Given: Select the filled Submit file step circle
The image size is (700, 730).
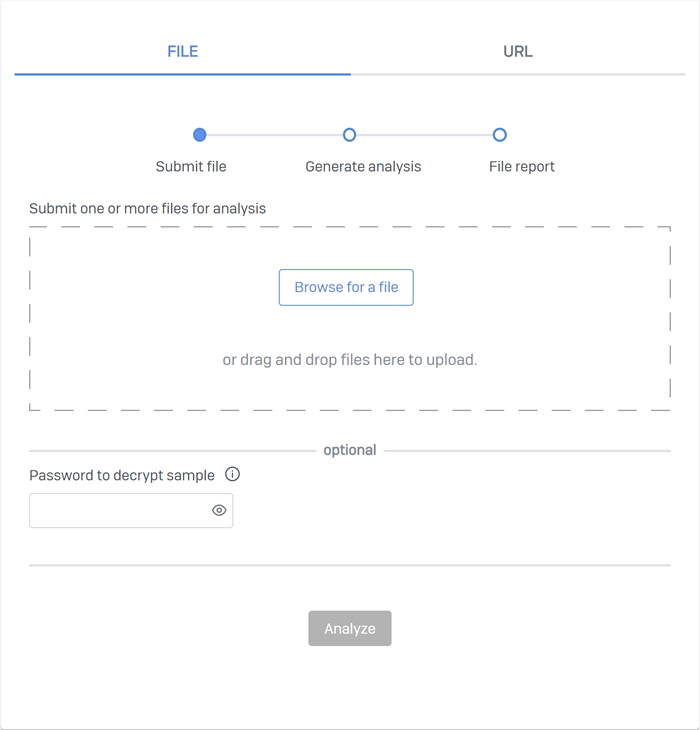Looking at the screenshot, I should point(200,135).
